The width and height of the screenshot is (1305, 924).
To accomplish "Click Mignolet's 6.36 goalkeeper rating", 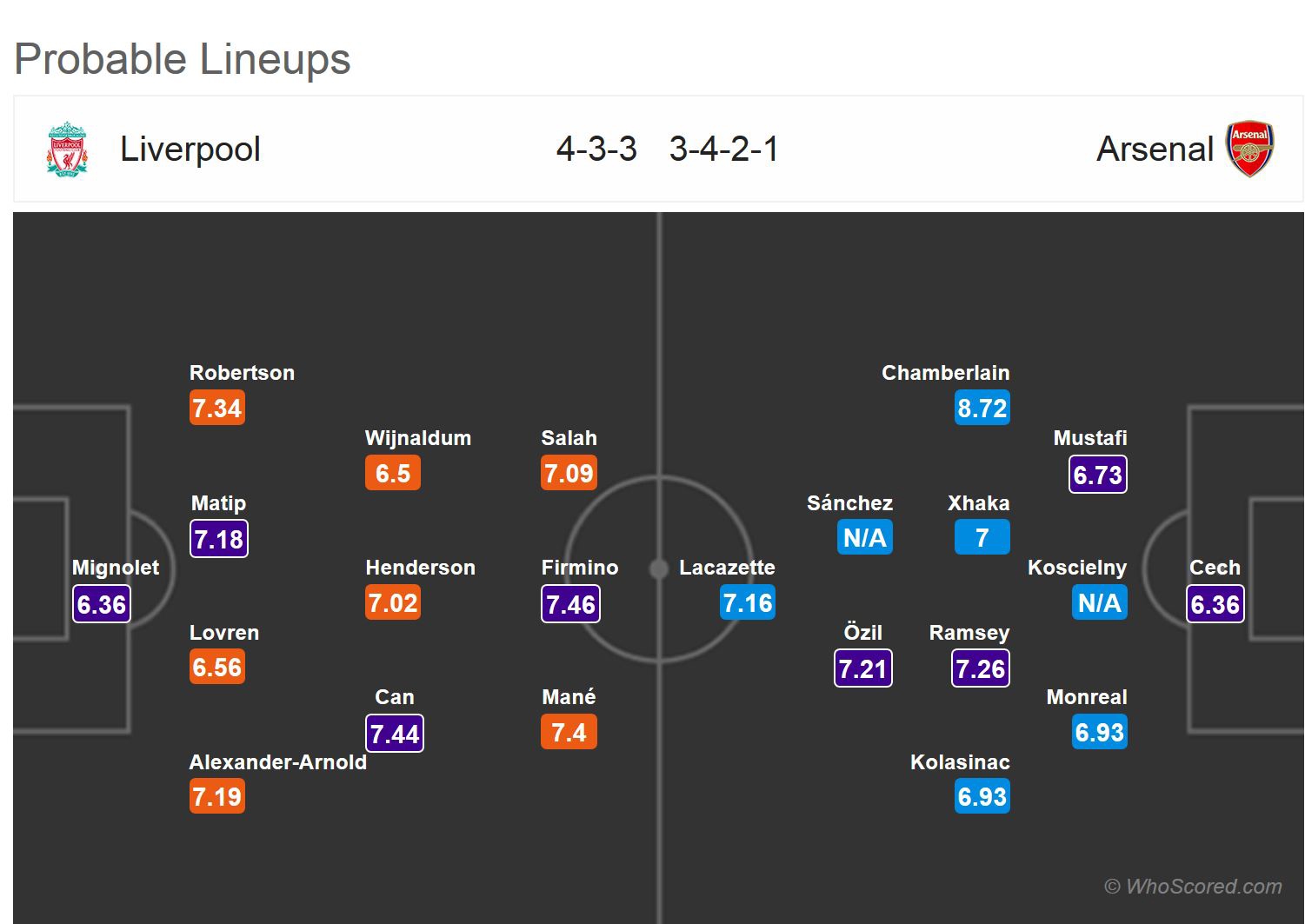I will coord(102,604).
